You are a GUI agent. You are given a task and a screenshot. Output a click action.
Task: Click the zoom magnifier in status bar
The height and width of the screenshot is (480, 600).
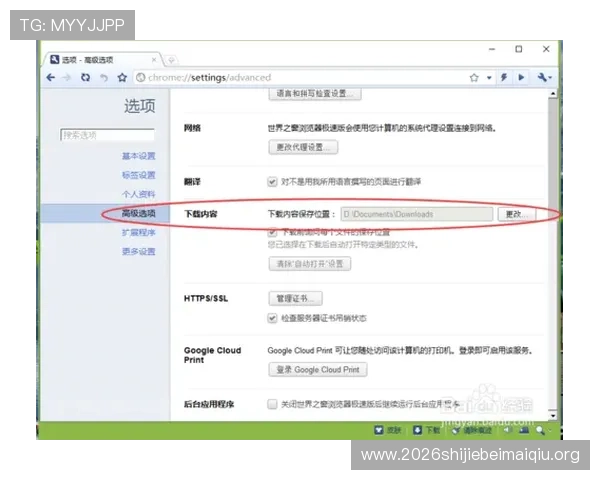click(540, 431)
